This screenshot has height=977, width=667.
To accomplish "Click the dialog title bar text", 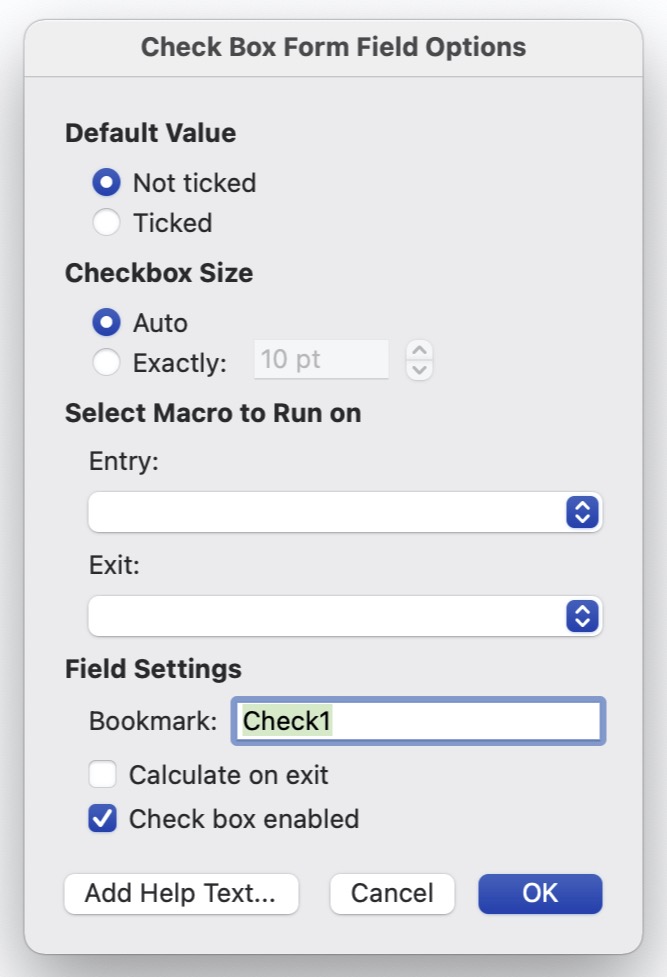I will coord(333,47).
